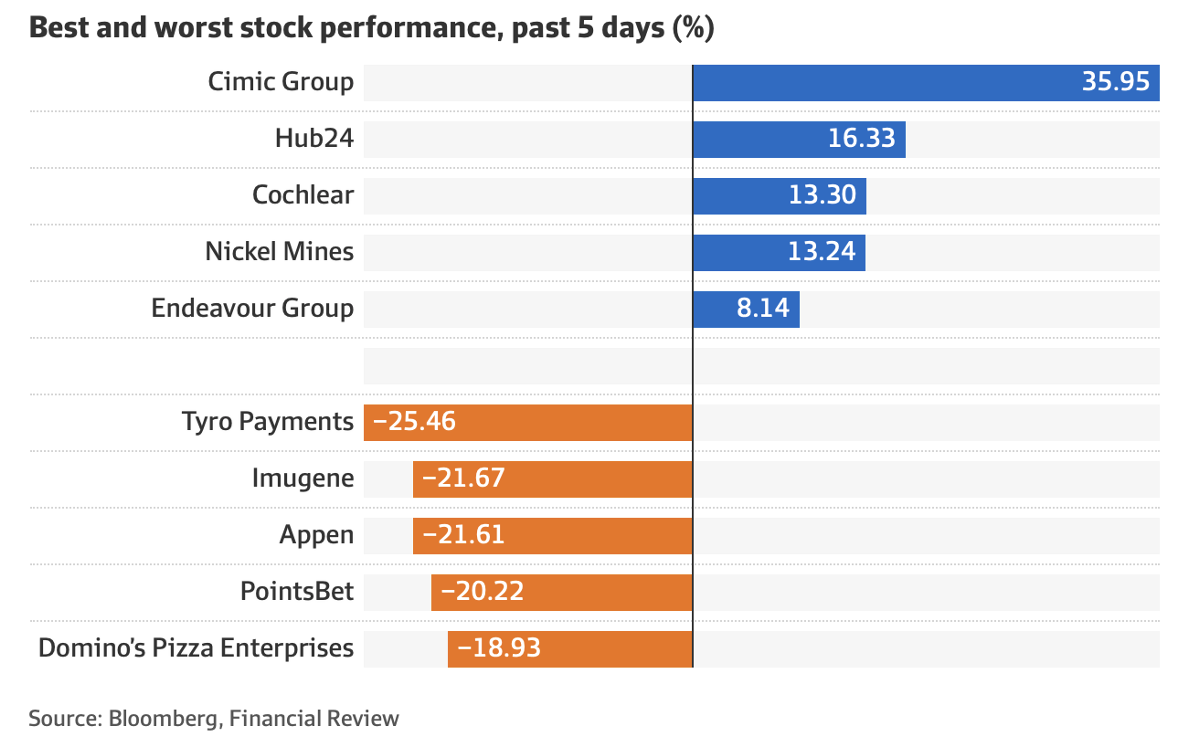
Task: Click the Endeavour Group label
Action: 253,308
